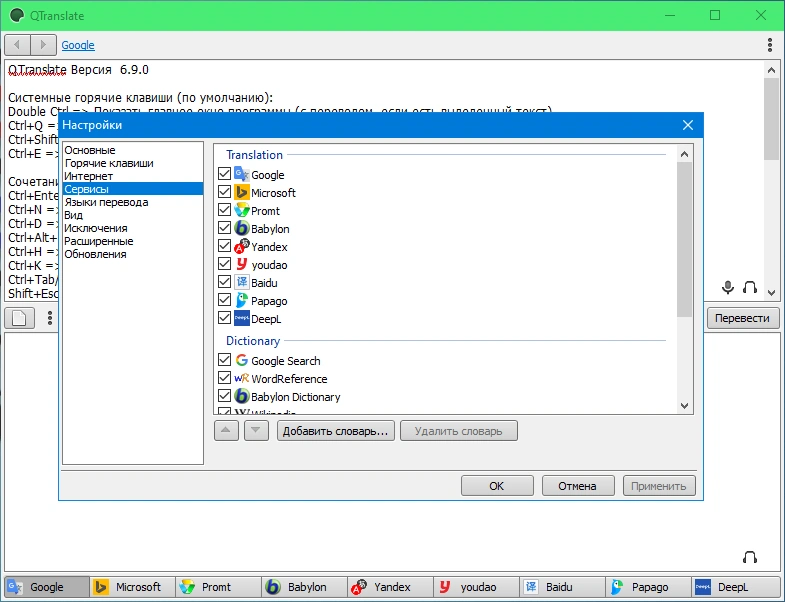The image size is (785, 602).
Task: Click the Применить button
Action: [659, 486]
